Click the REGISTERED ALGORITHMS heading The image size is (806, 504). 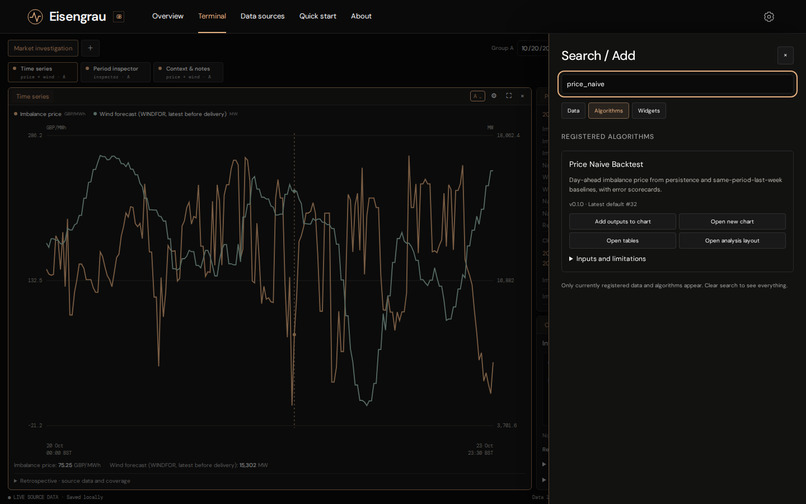(607, 136)
